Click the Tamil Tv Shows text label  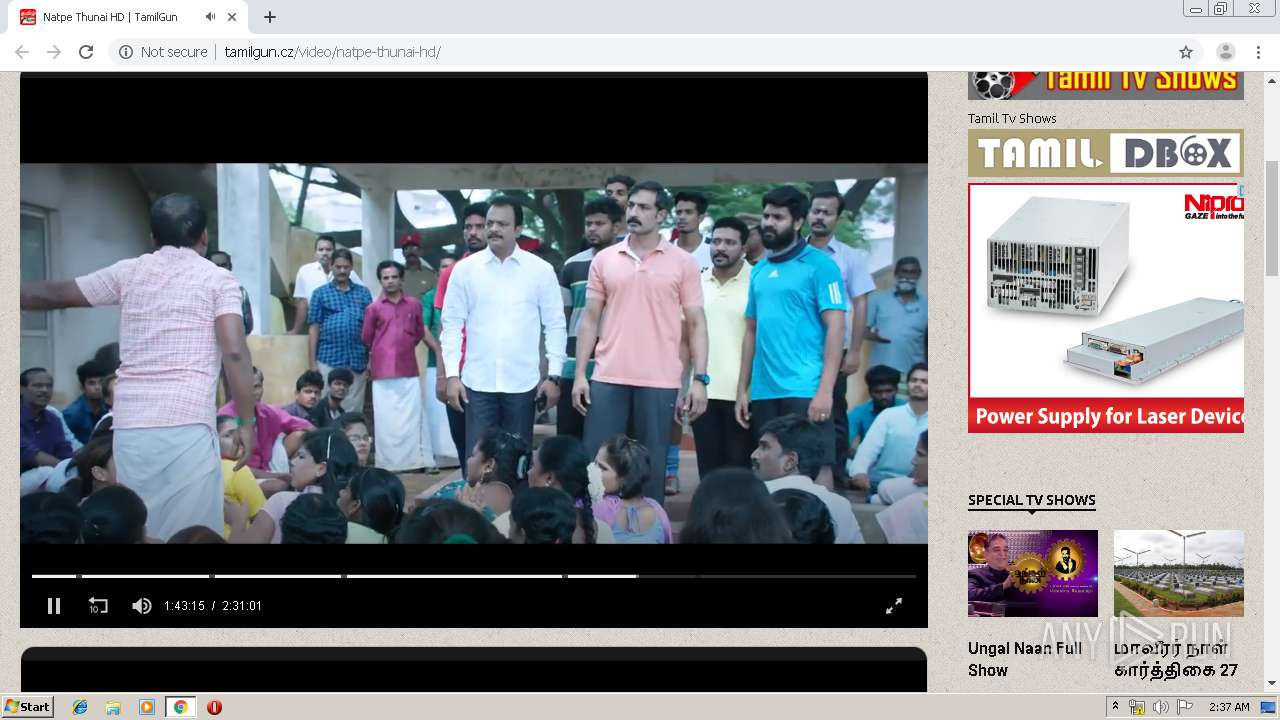1012,118
